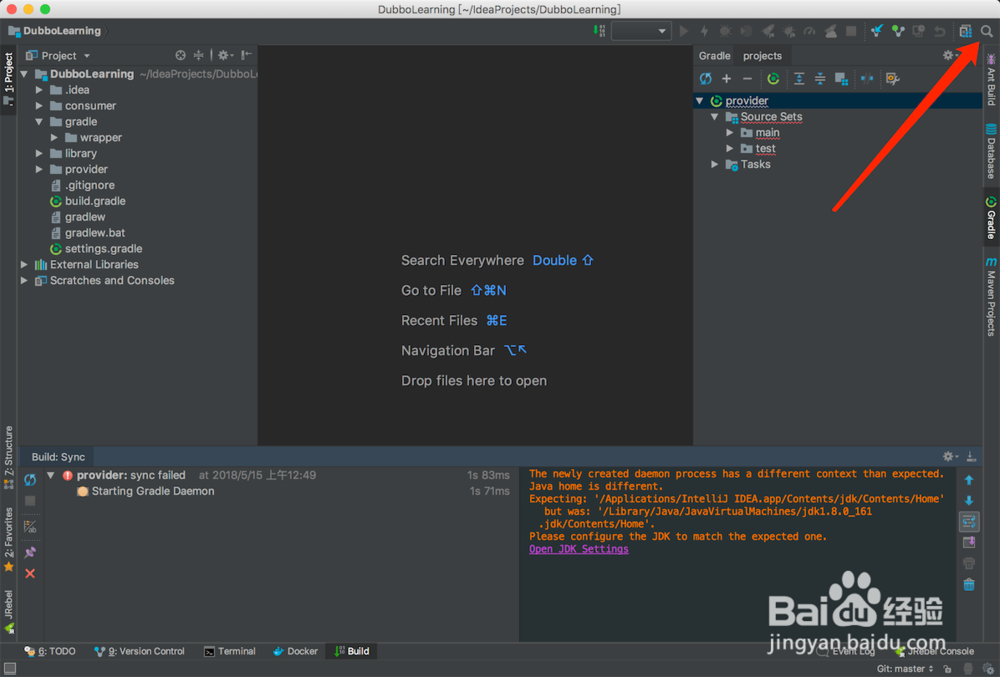Image resolution: width=1000 pixels, height=677 pixels.
Task: Click scroll from source target icon
Action: pos(180,55)
